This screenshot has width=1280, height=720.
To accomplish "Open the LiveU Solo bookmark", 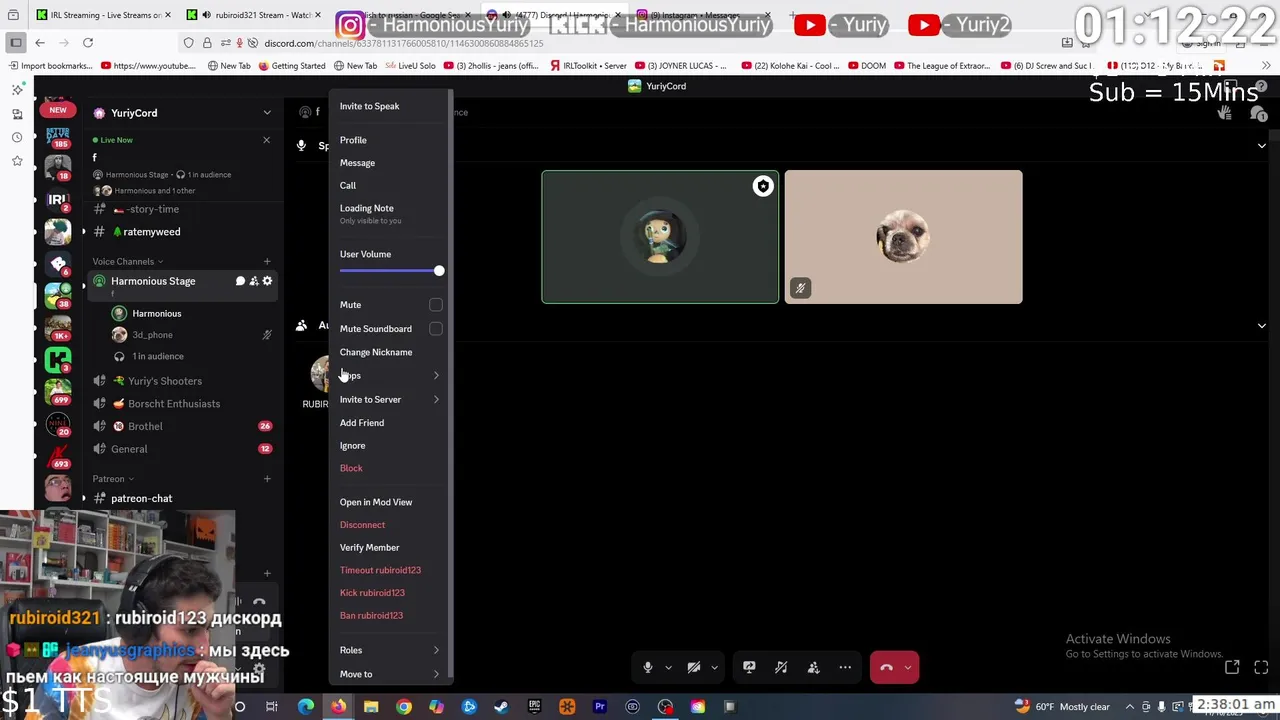I will point(412,66).
